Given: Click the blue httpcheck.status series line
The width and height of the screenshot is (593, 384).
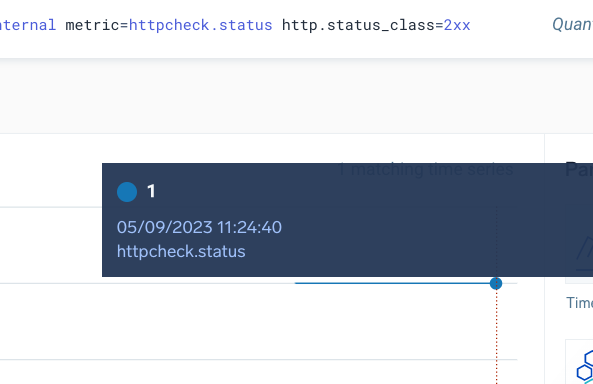Looking at the screenshot, I should (392, 283).
